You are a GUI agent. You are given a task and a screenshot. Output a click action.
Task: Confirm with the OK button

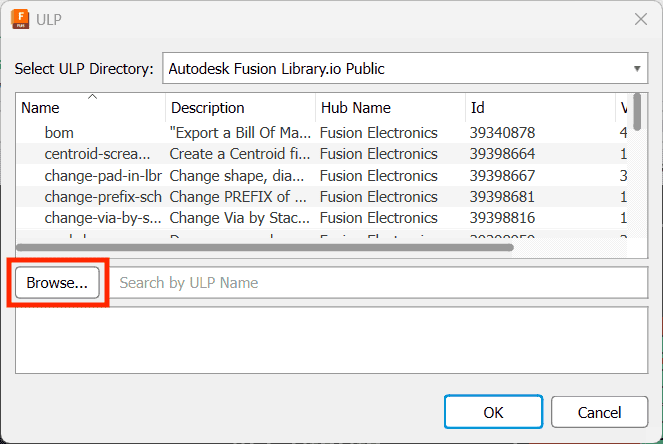[493, 412]
